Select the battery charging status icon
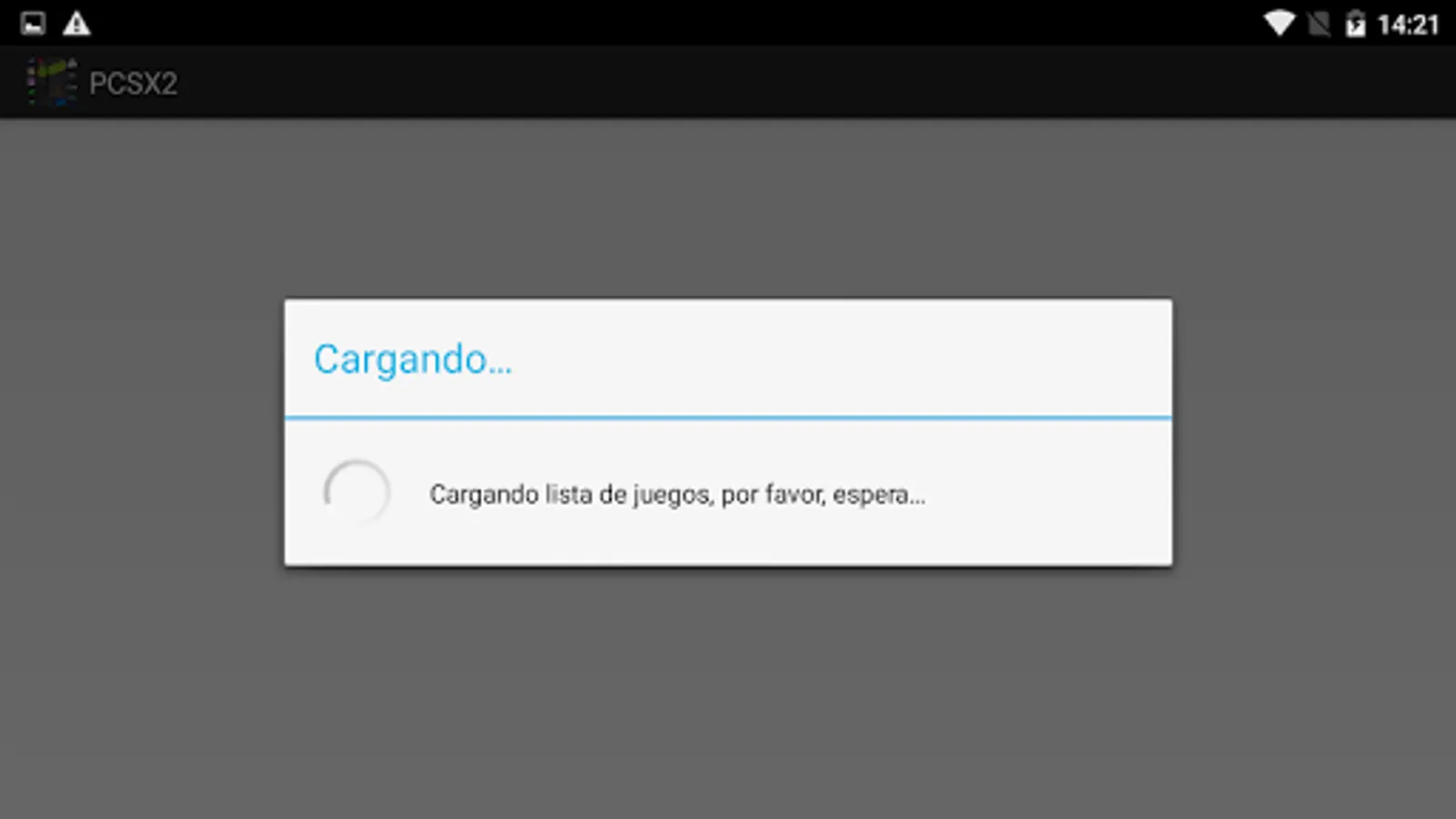This screenshot has height=819, width=1456. (x=1355, y=24)
